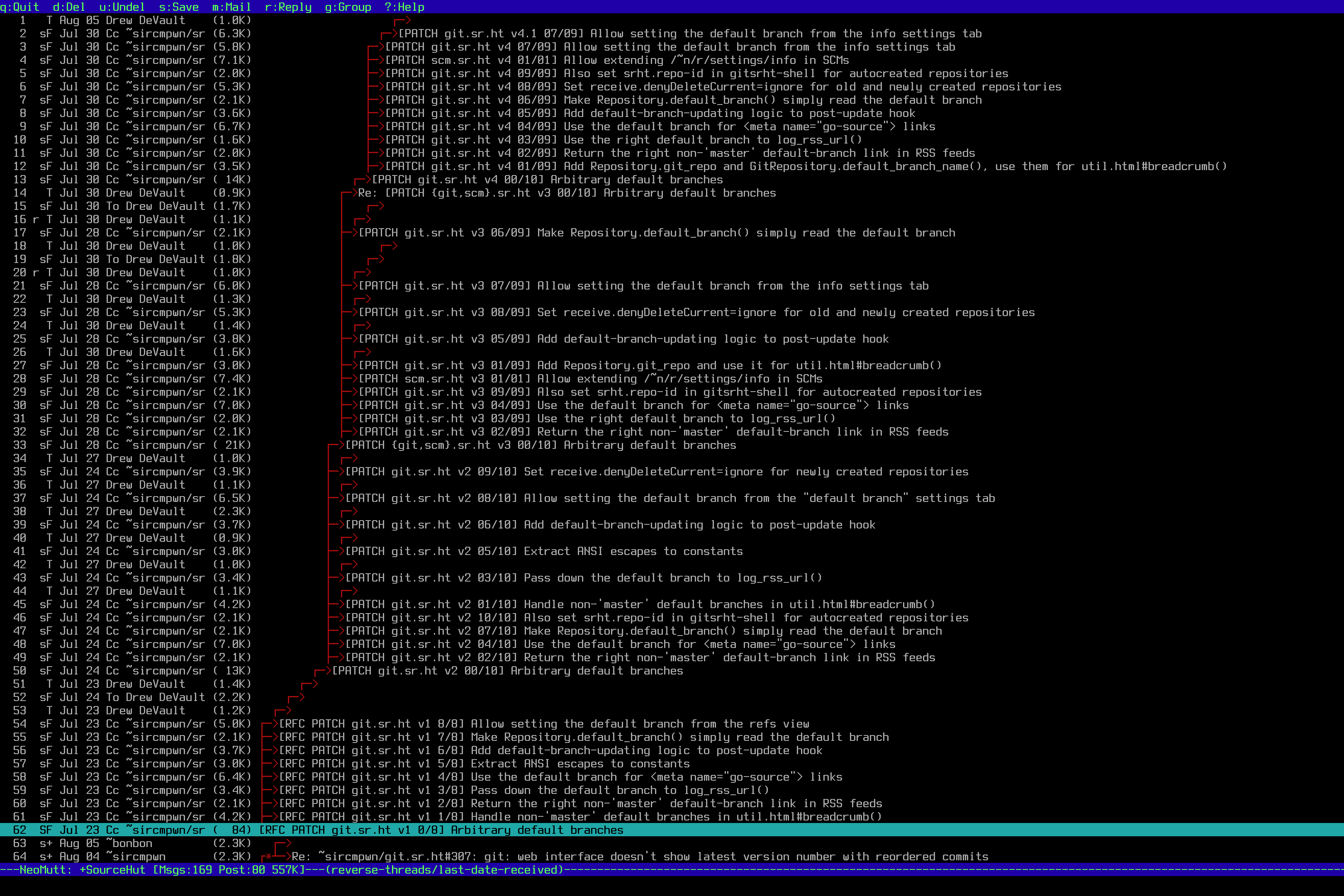
Task: Click the 'r' replied flag on message 20
Action: coord(36,273)
